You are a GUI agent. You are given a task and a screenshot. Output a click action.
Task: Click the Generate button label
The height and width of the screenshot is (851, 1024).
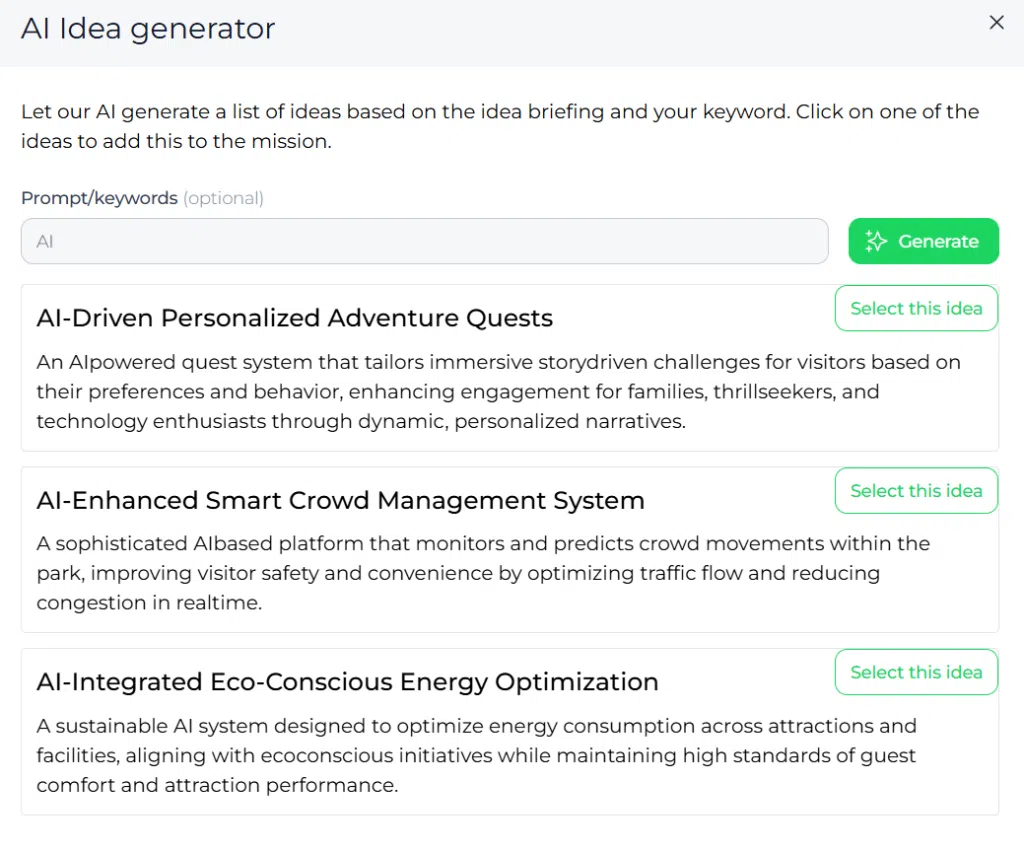click(x=938, y=241)
